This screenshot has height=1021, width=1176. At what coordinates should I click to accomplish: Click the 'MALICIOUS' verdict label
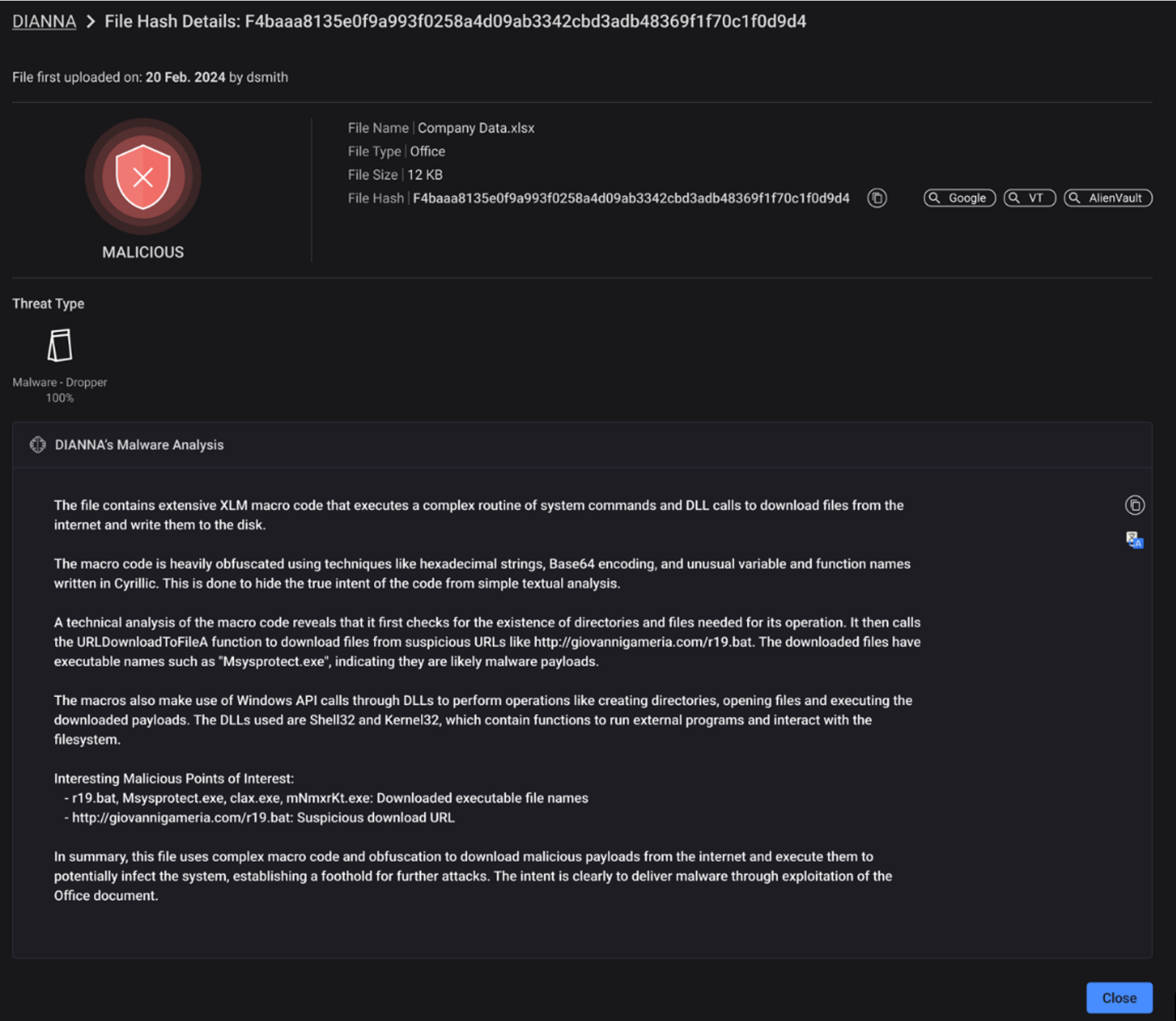point(143,252)
